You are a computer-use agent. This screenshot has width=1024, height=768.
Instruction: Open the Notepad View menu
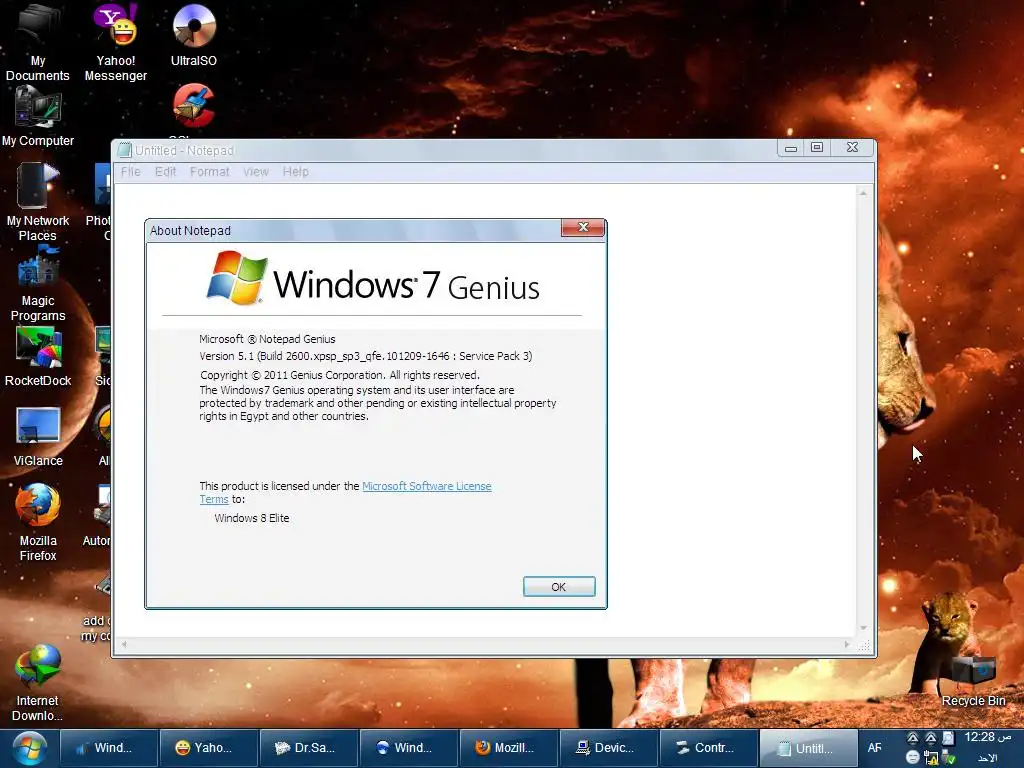pos(255,172)
